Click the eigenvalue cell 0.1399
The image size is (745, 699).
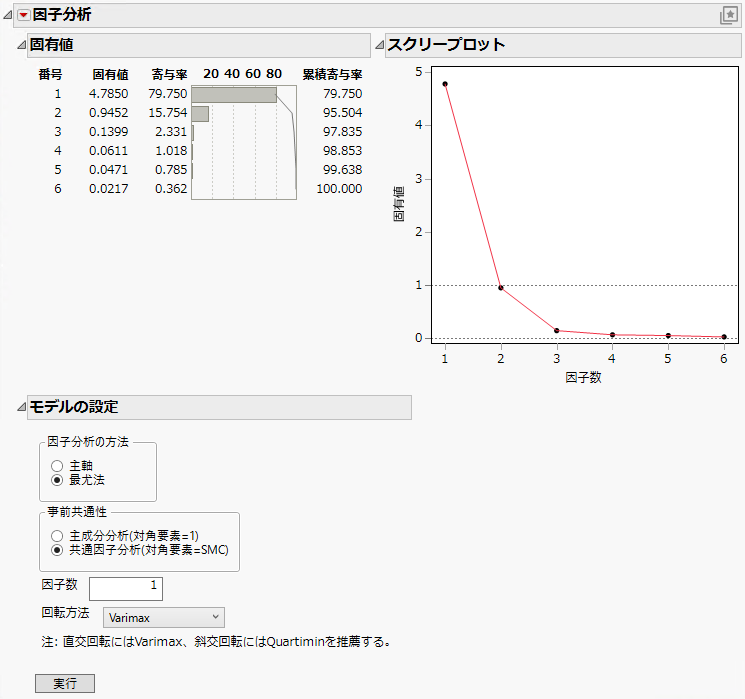coord(108,132)
